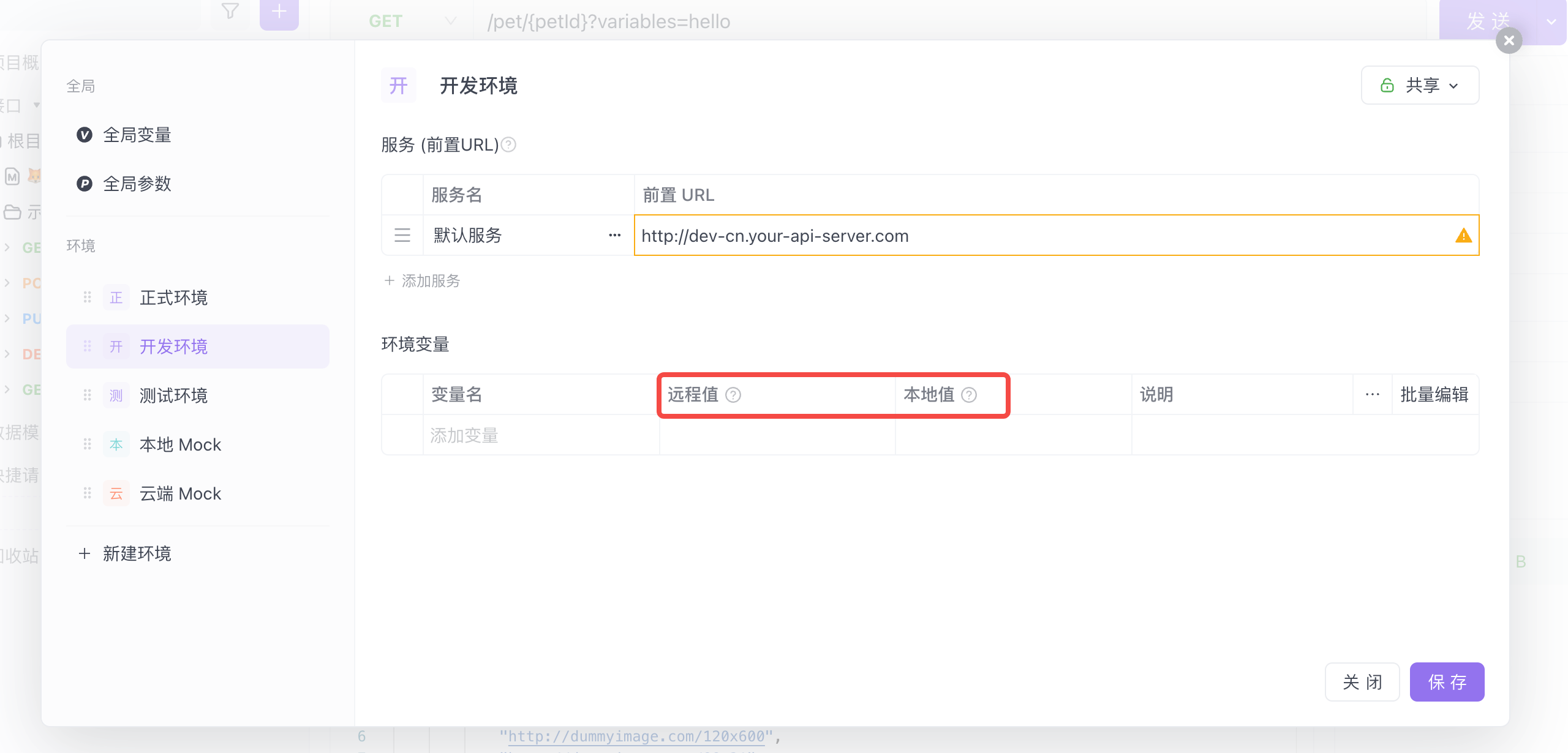The image size is (1568, 753).
Task: Click drag handle beside 正式环境
Action: (88, 298)
